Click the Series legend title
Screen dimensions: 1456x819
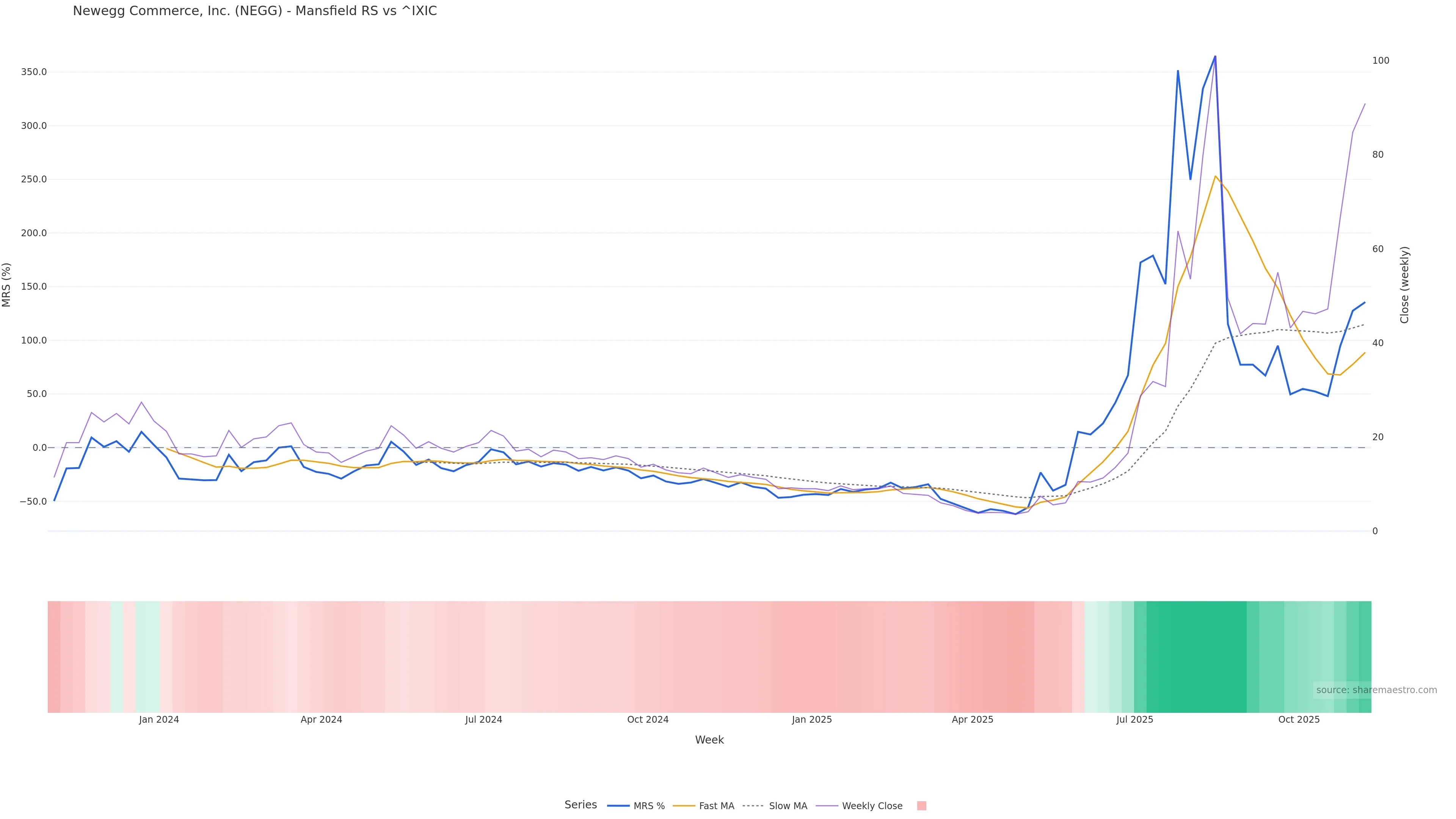[581, 805]
